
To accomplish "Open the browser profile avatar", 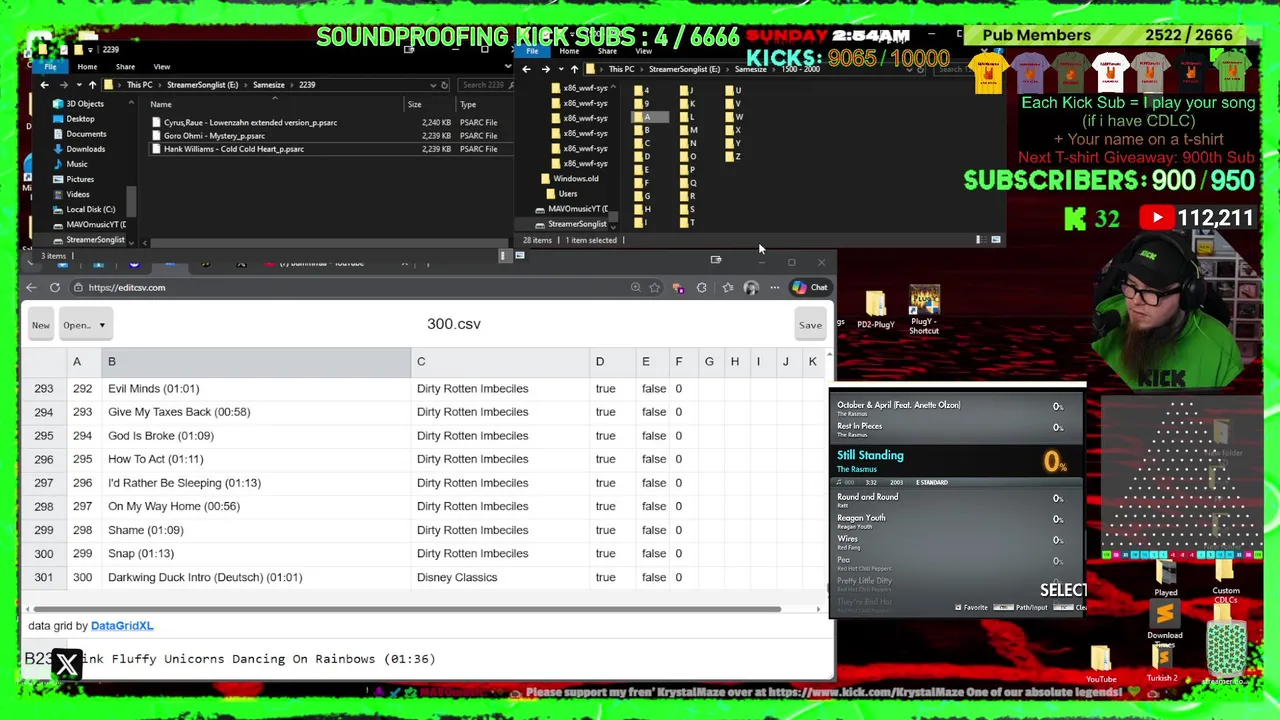I will 751,288.
